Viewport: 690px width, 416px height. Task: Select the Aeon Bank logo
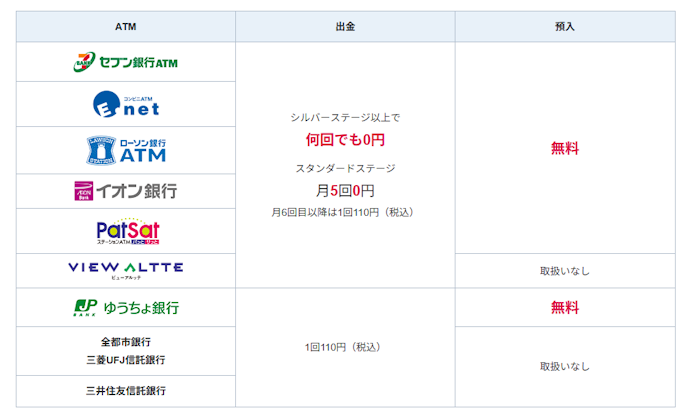(x=126, y=191)
